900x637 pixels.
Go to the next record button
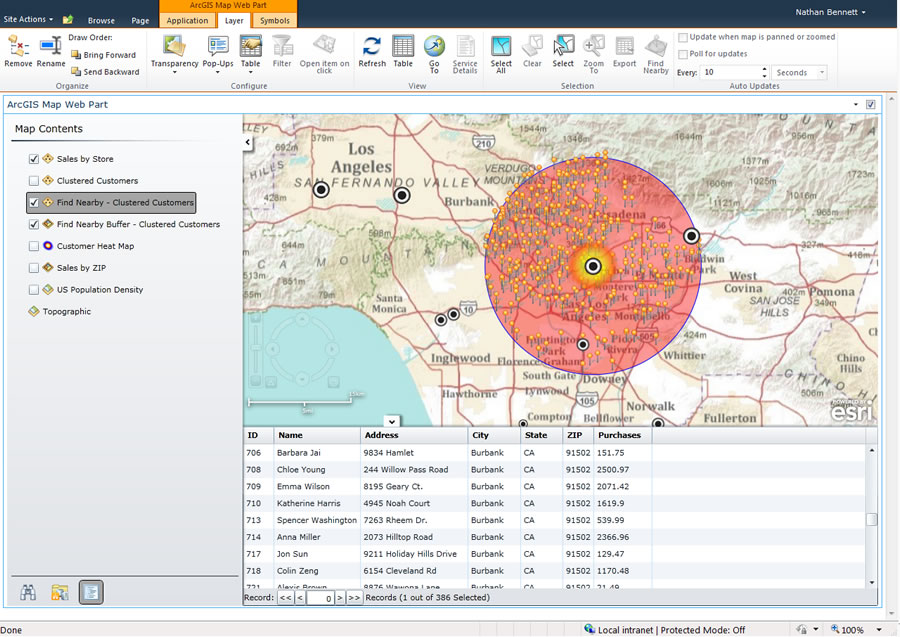point(340,598)
